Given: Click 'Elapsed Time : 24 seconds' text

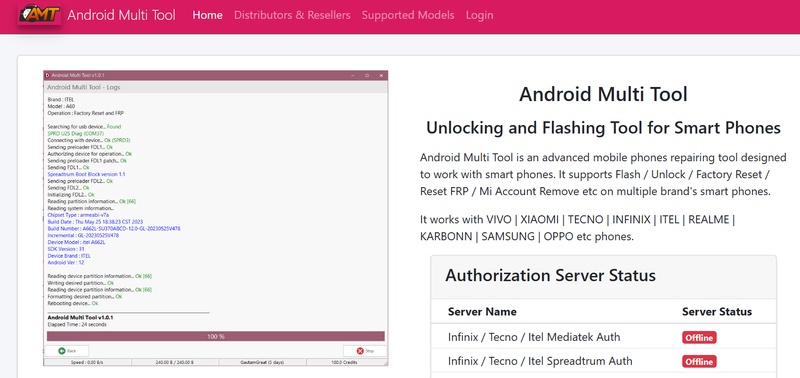Looking at the screenshot, I should [x=77, y=324].
